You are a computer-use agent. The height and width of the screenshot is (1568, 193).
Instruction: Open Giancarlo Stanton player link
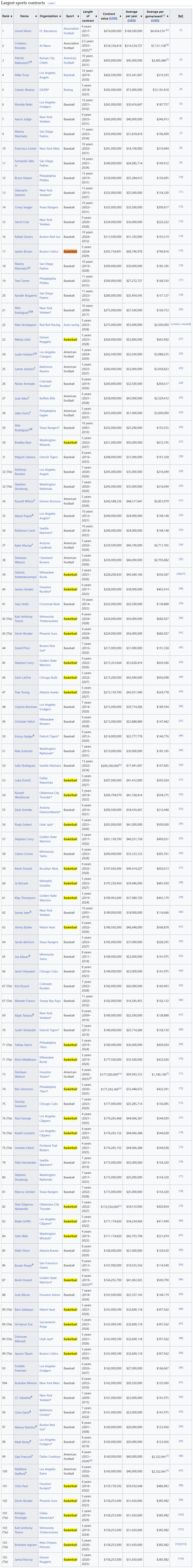click(21, 193)
